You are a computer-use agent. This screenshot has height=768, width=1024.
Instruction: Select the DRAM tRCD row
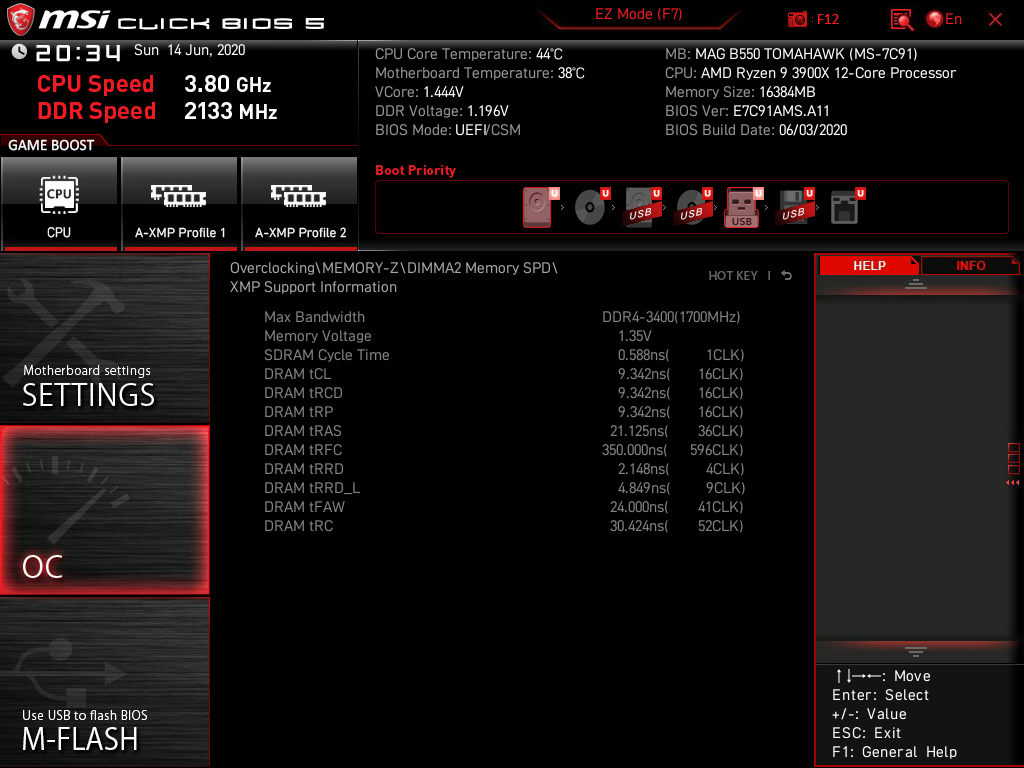click(504, 392)
